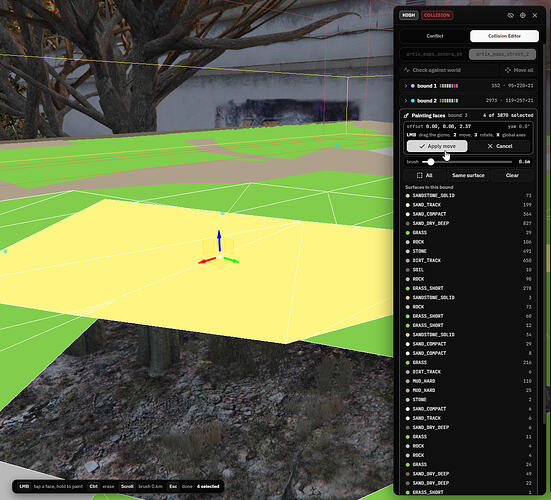Screen dimensions: 551x500
Task: Clear the face selection
Action: tap(512, 175)
